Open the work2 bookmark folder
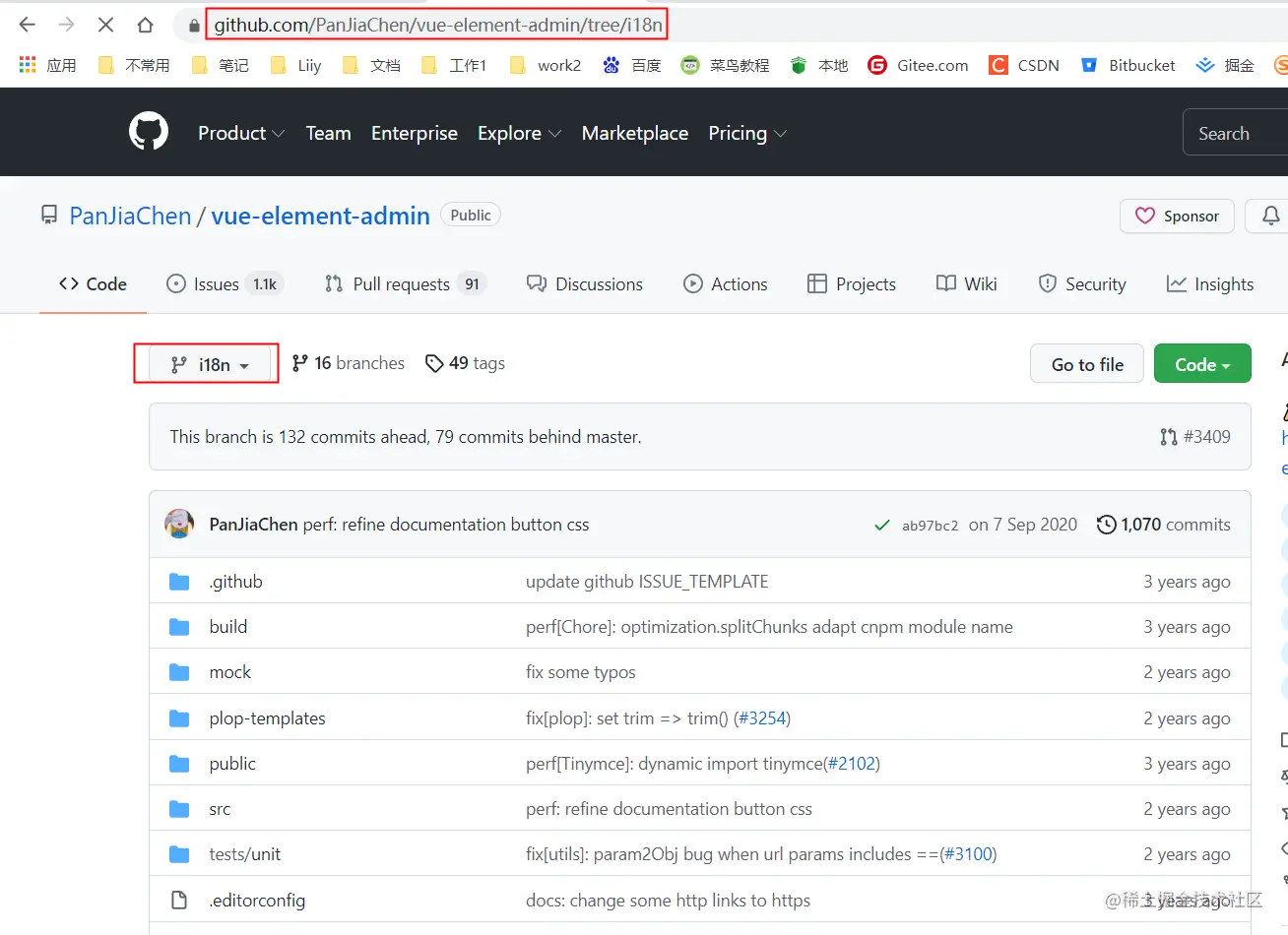 pyautogui.click(x=545, y=65)
